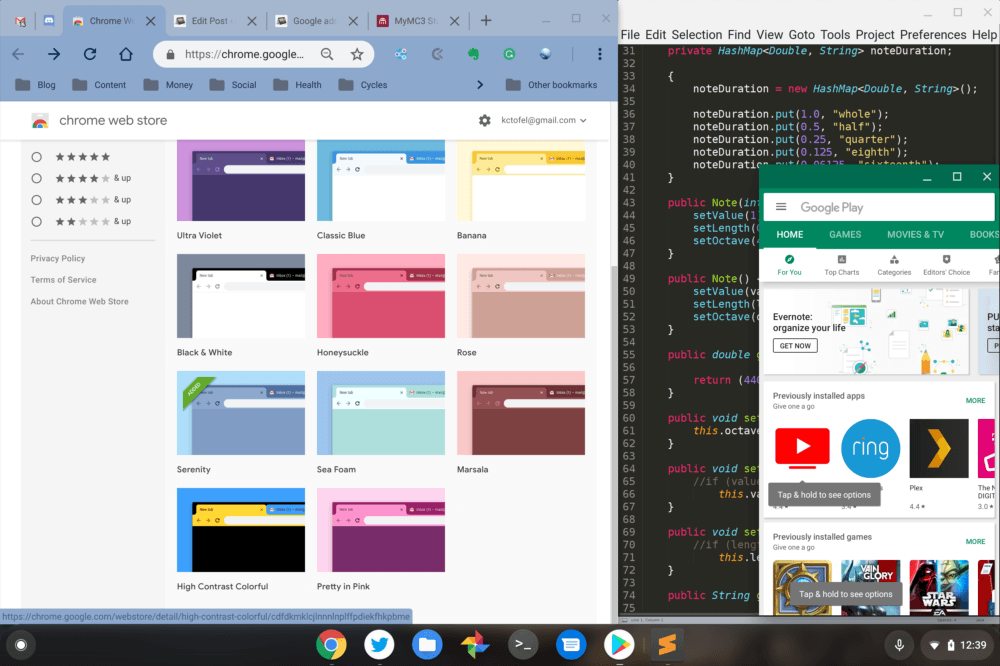1000x666 pixels.
Task: Click the Chrome back arrow
Action: coord(18,54)
